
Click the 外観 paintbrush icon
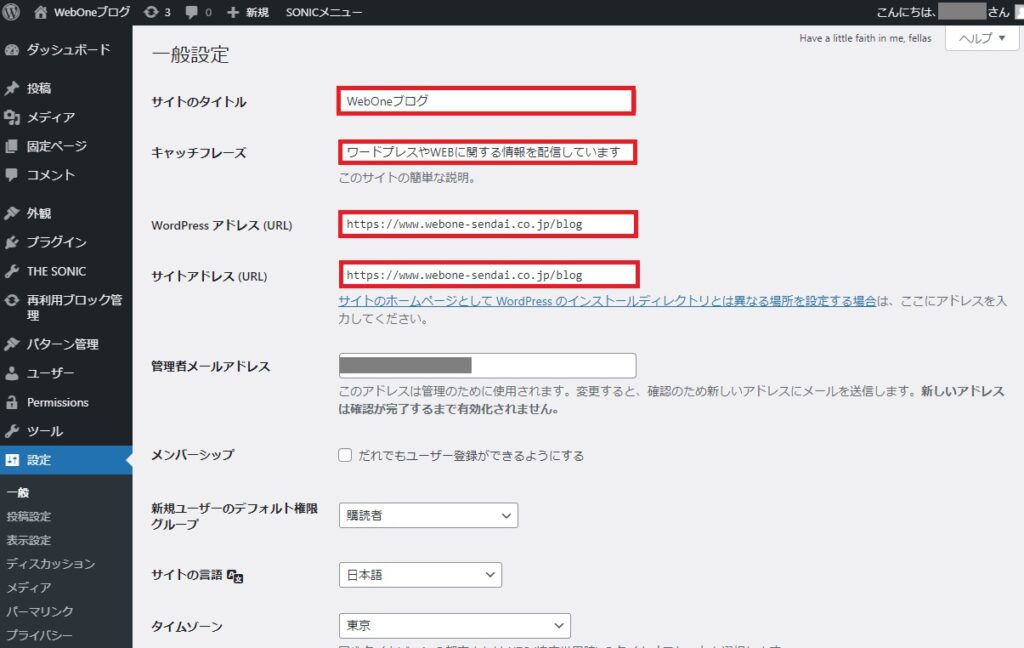pos(12,213)
